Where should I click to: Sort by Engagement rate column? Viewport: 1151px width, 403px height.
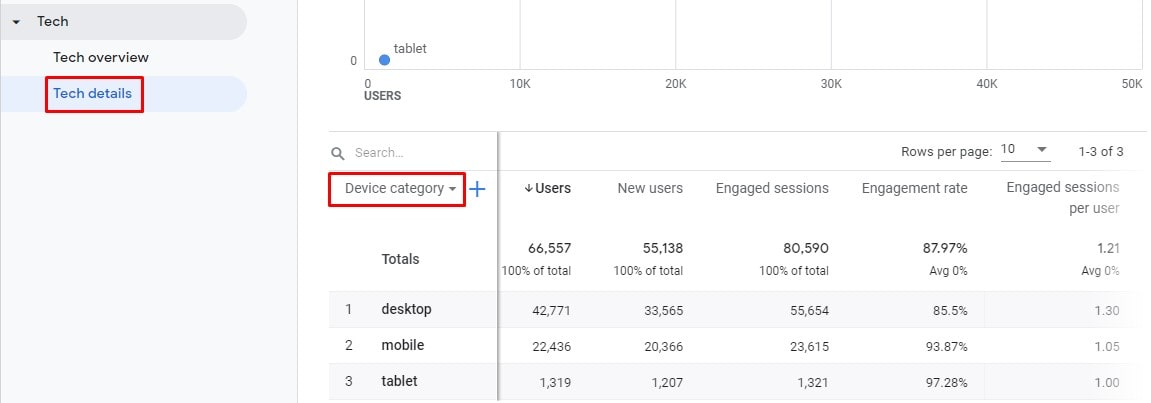coord(915,189)
